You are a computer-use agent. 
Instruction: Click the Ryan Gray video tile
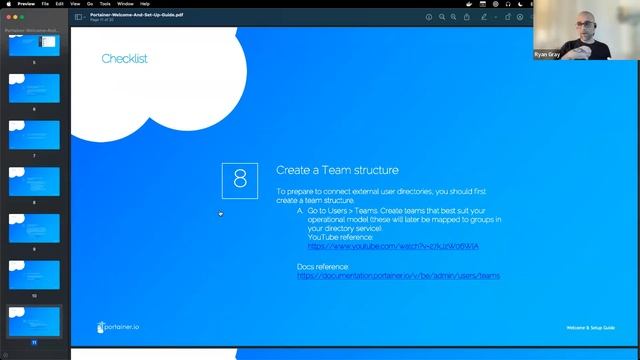click(586, 30)
